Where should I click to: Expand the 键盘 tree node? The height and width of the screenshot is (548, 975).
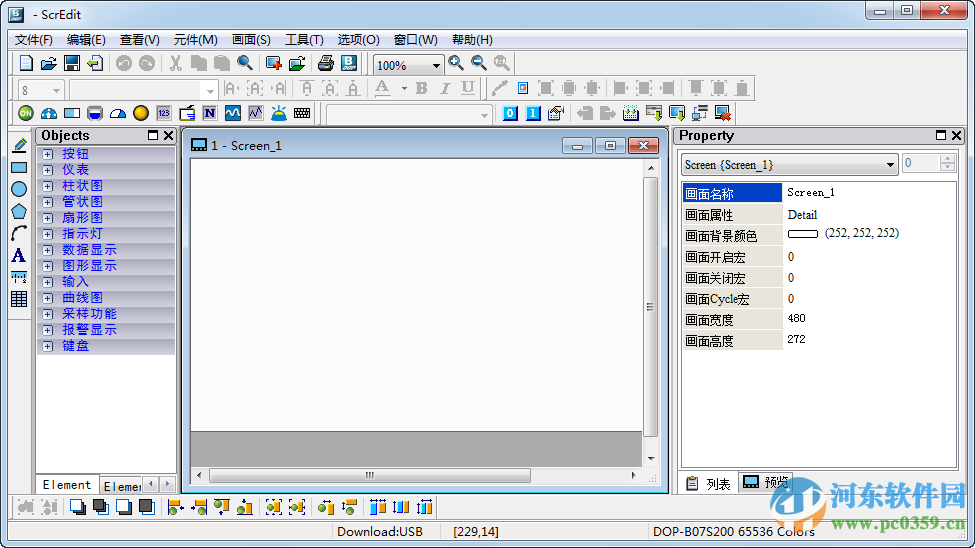(48, 346)
